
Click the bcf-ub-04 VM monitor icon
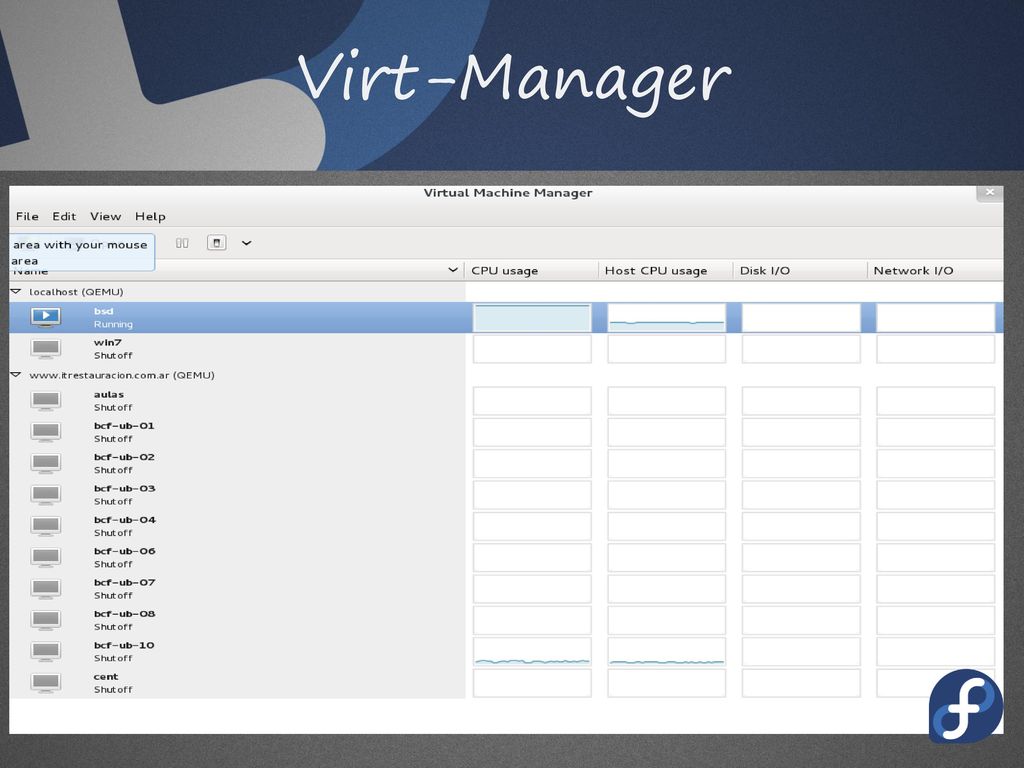click(x=46, y=526)
